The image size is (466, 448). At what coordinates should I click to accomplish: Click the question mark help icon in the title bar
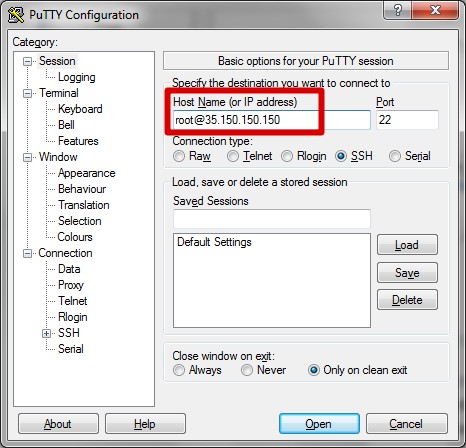click(x=397, y=10)
